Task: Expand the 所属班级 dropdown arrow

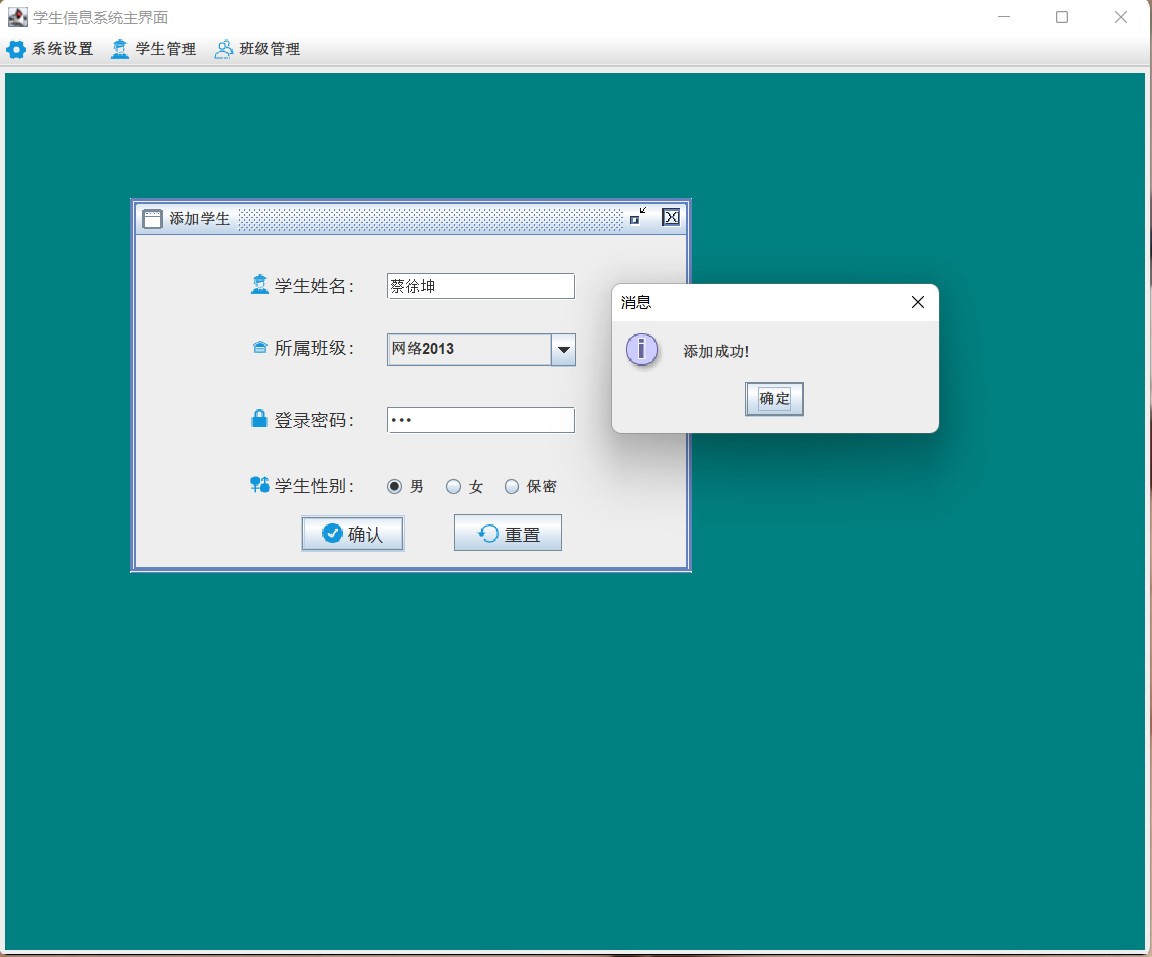Action: point(564,350)
